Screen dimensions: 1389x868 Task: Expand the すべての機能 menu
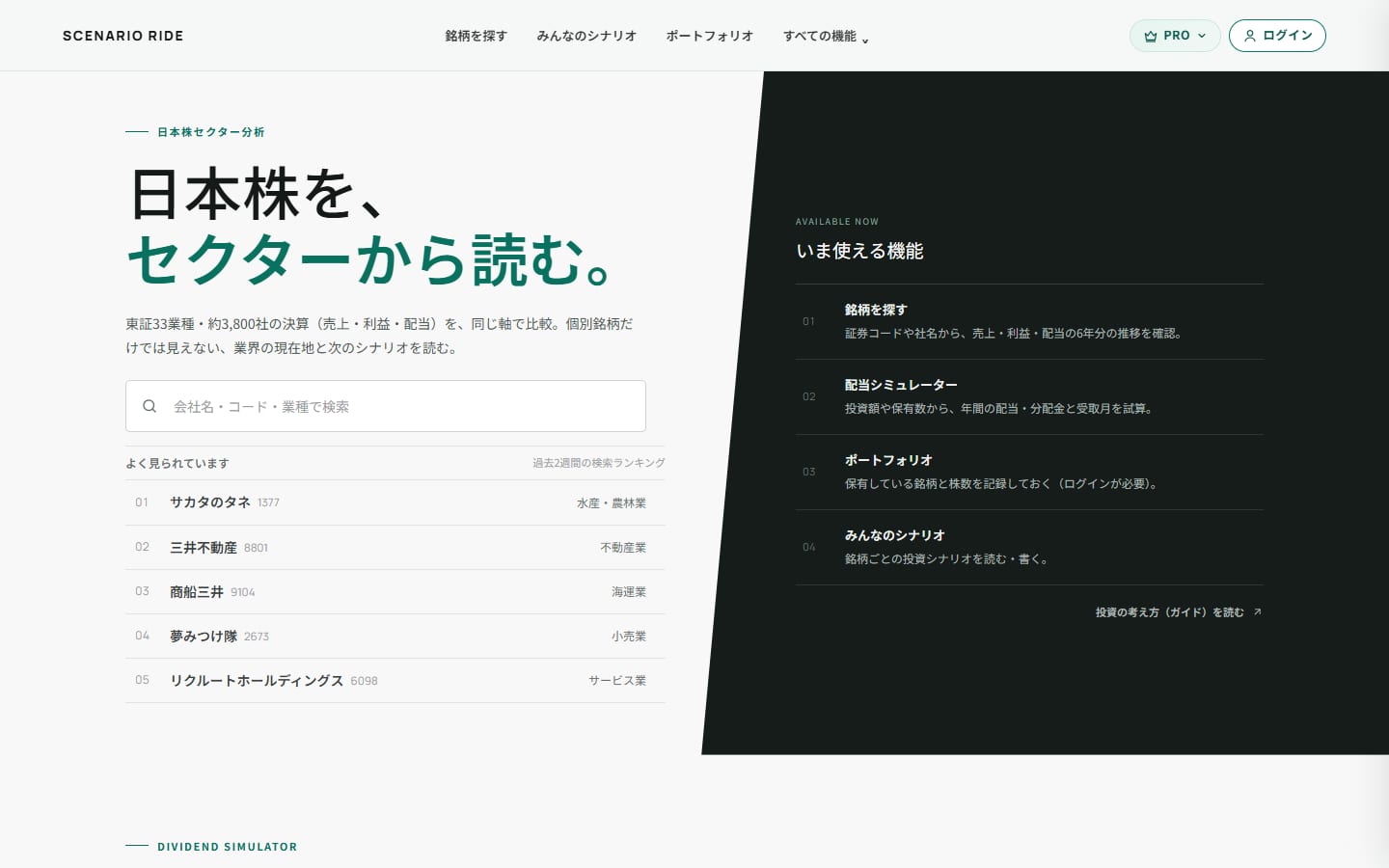point(826,36)
